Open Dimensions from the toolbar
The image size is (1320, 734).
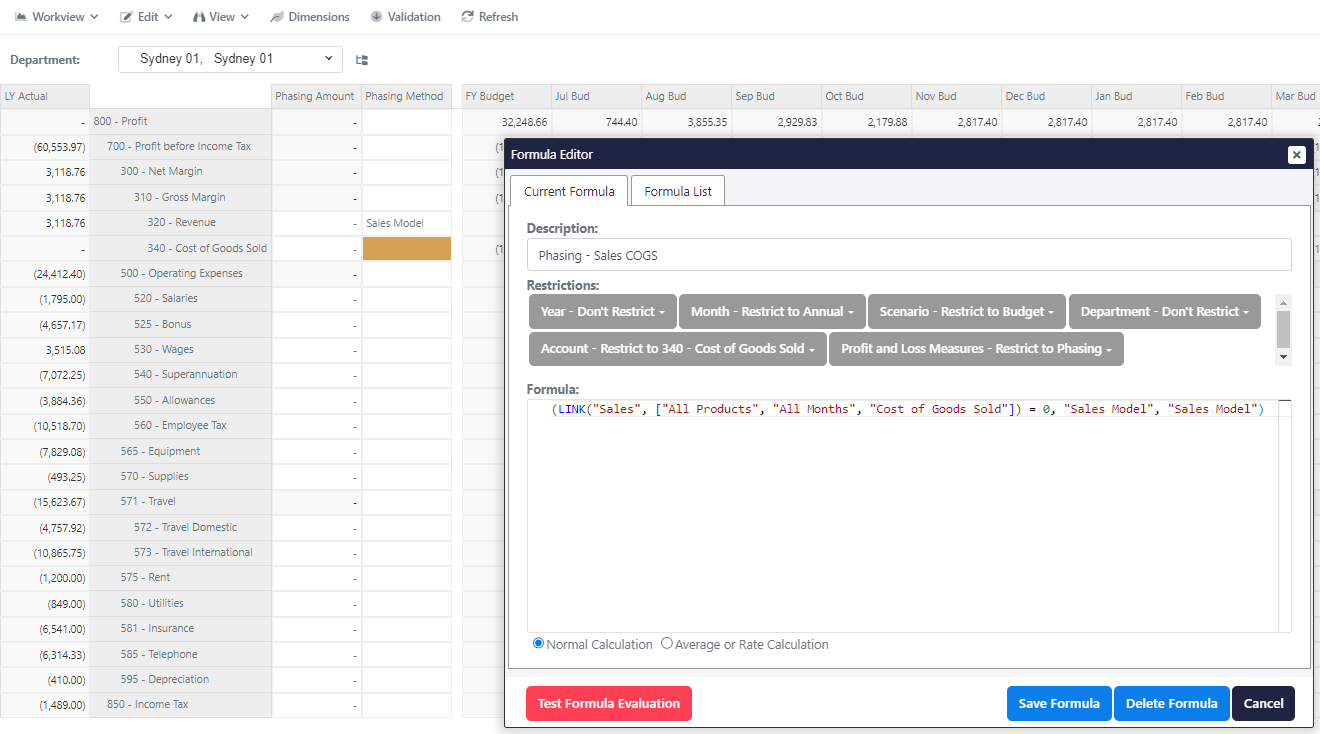click(x=310, y=17)
